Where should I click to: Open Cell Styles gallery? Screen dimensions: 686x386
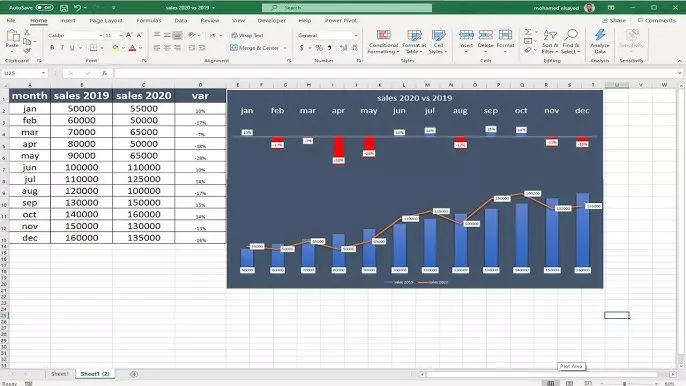[438, 42]
